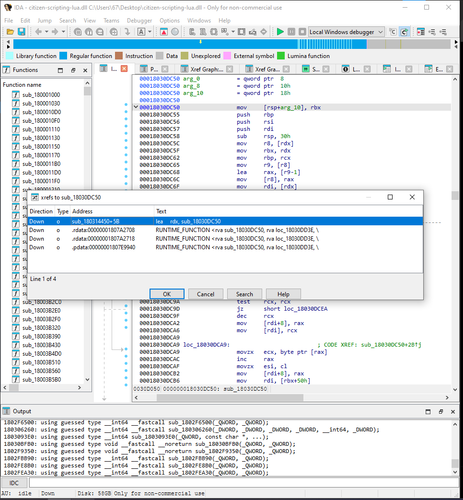Jump back using the left arrow icon
463x500 pixels.
pyautogui.click(x=38, y=32)
